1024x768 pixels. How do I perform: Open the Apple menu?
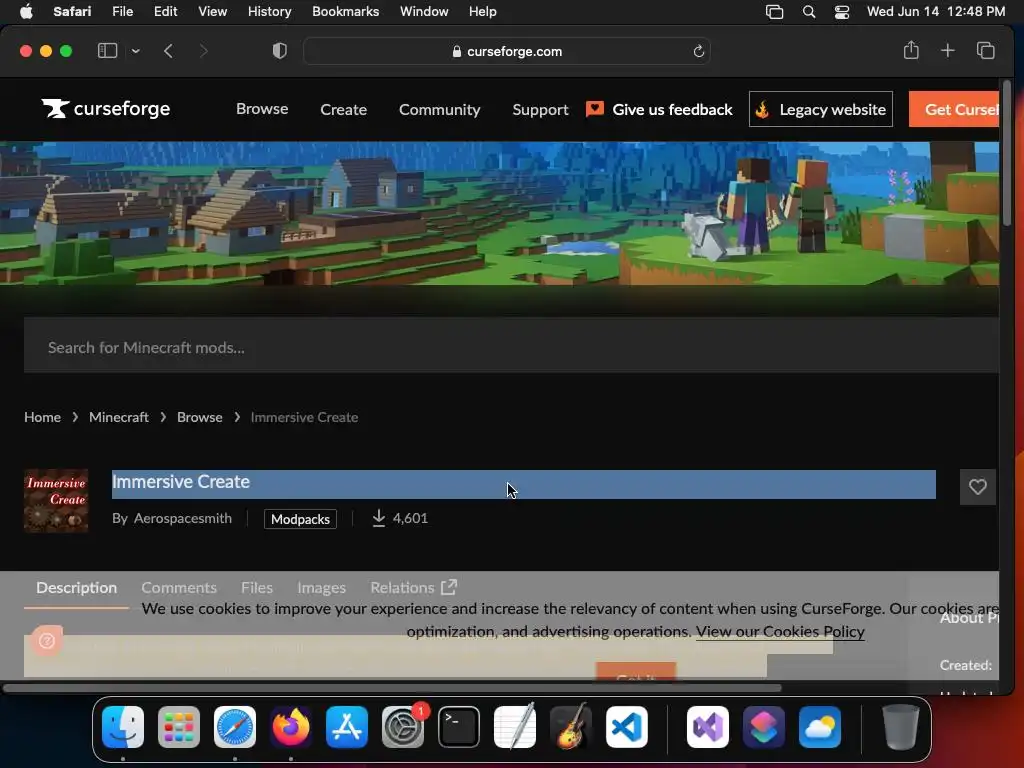pos(26,12)
